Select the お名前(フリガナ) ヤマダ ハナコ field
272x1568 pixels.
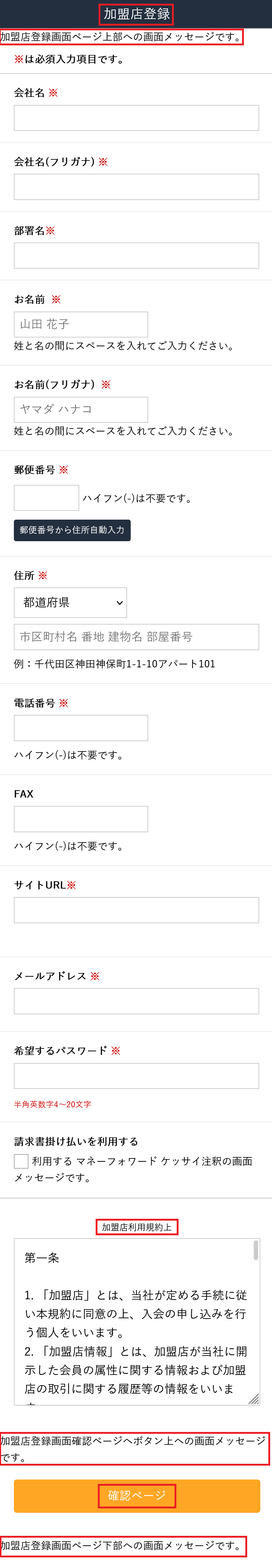(x=81, y=410)
